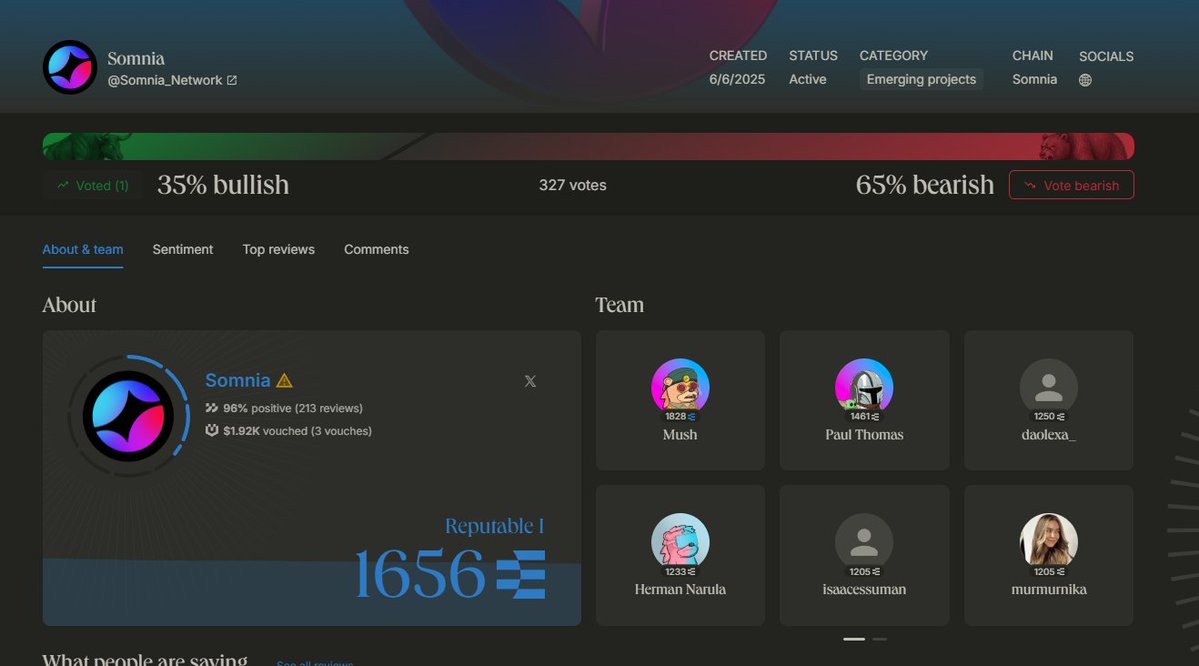Click the '327 votes' count
The width and height of the screenshot is (1199, 666).
(573, 185)
